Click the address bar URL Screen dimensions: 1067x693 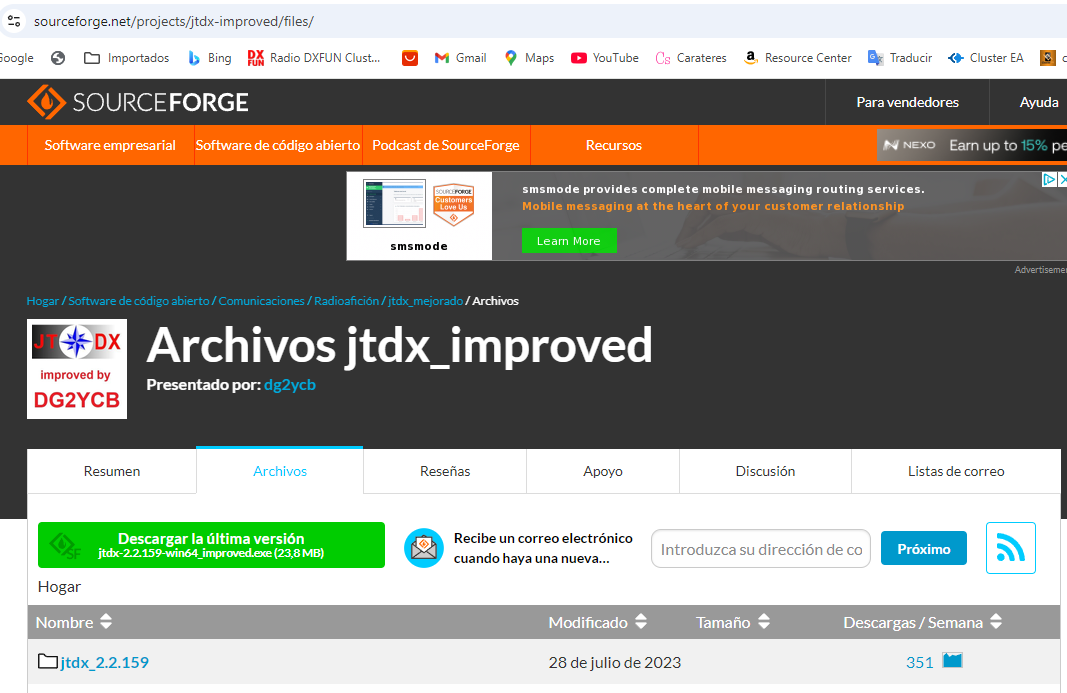click(x=174, y=21)
